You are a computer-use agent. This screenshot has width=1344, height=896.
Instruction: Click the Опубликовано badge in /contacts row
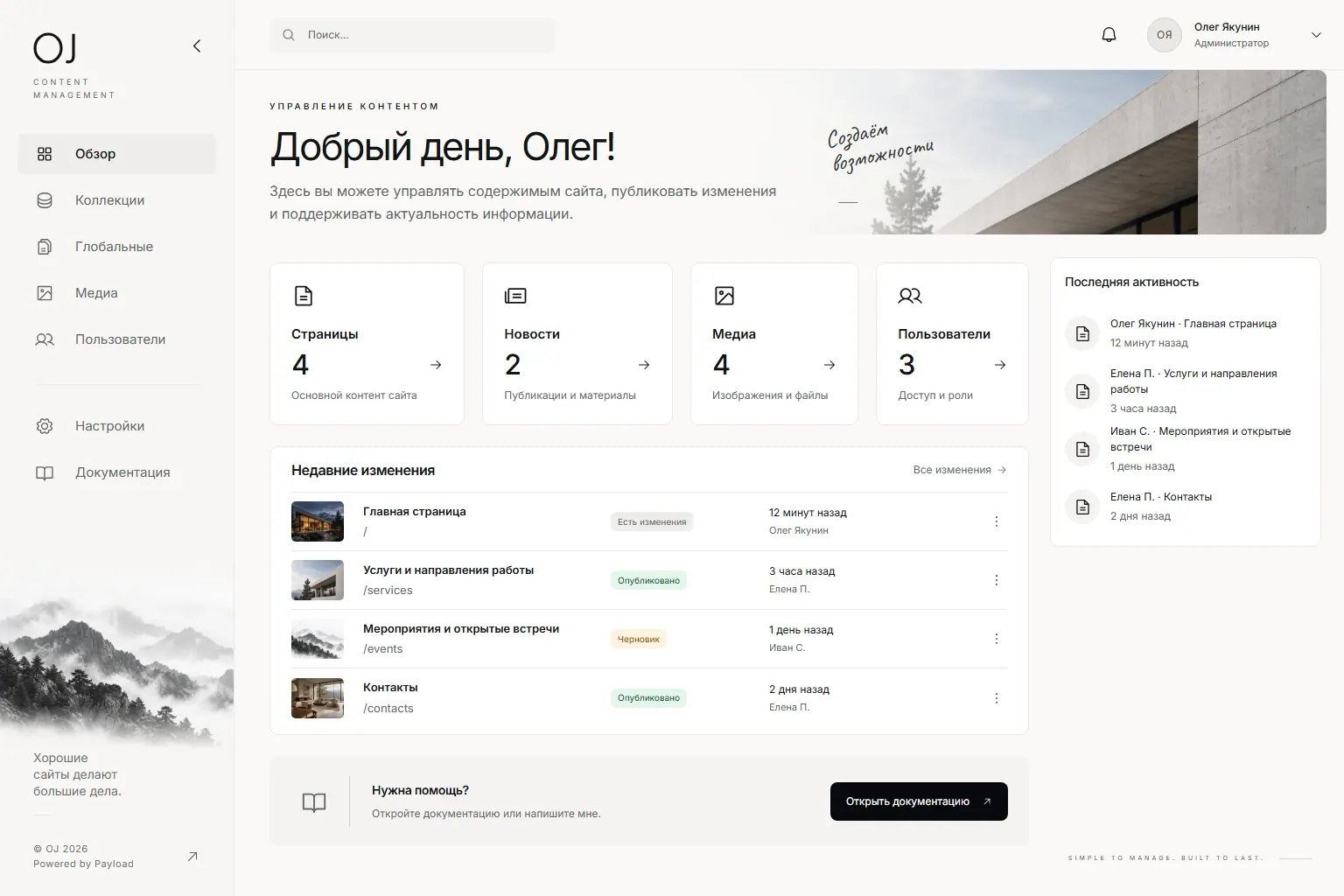click(x=648, y=698)
